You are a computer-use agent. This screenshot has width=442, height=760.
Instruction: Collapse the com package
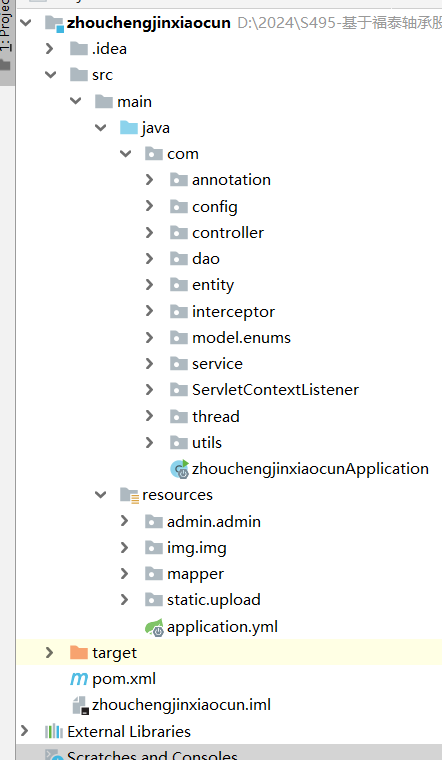(126, 154)
